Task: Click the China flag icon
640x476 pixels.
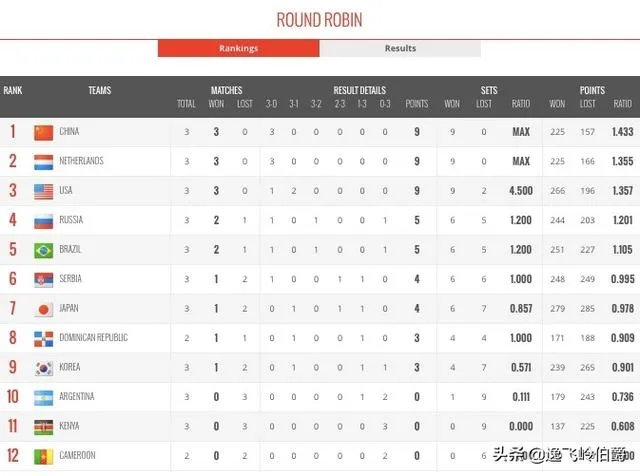Action: pyautogui.click(x=43, y=132)
